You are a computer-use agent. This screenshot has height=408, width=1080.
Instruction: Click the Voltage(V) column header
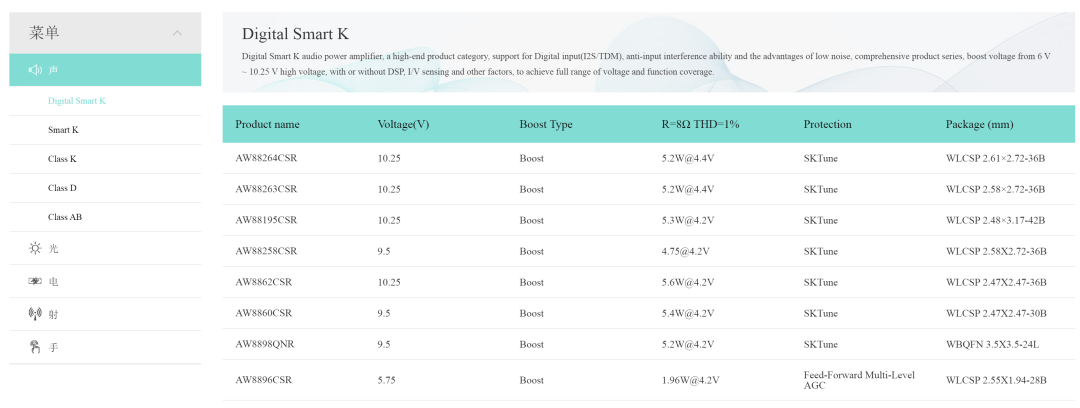[x=404, y=124]
